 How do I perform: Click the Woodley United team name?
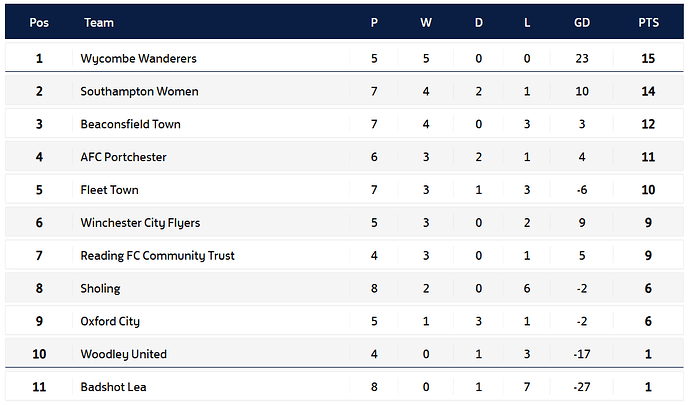pos(123,354)
